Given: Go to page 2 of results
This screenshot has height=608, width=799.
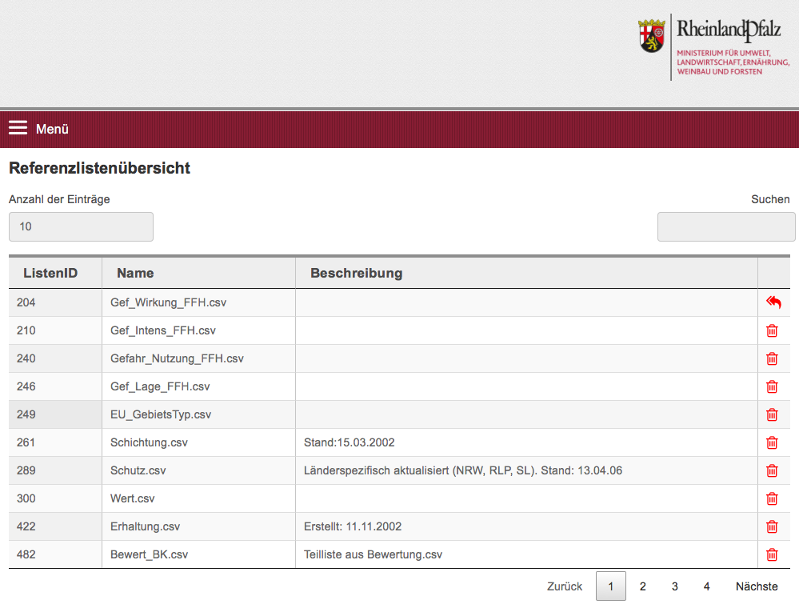Looking at the screenshot, I should coord(643,587).
